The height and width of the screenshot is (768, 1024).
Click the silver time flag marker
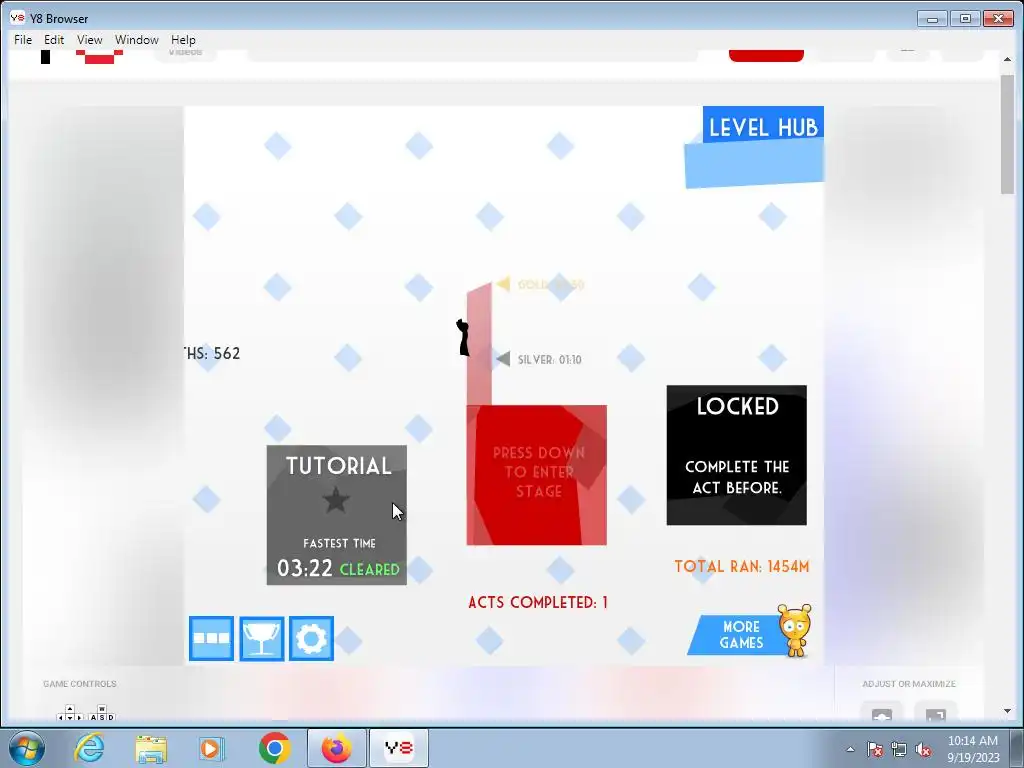point(503,359)
